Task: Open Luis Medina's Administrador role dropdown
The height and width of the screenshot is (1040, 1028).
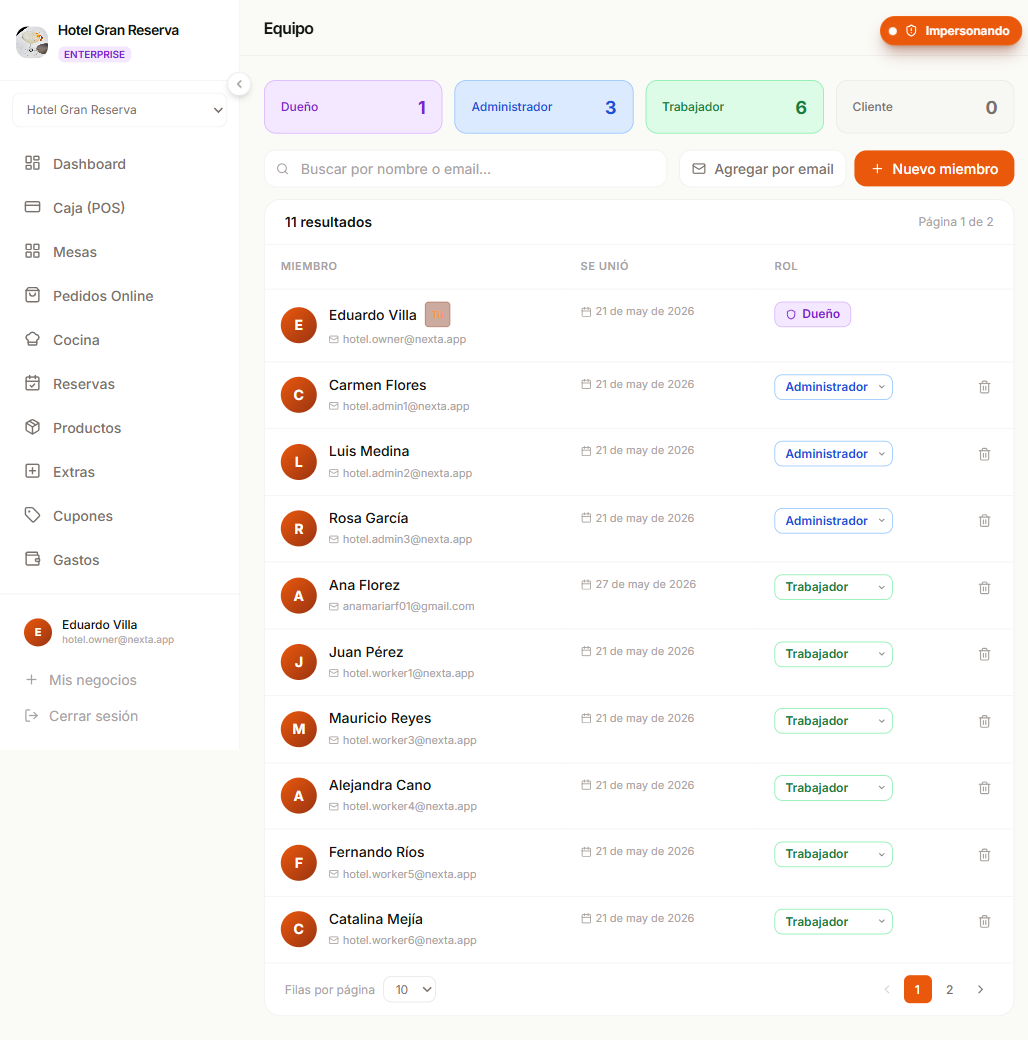Action: 833,454
